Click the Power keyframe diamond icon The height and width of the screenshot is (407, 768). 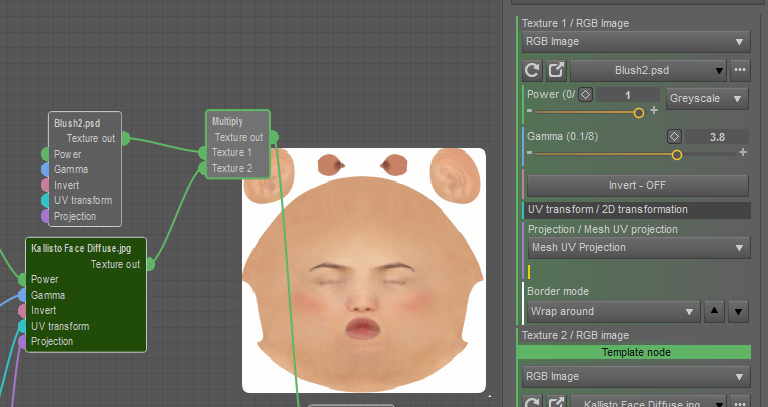coord(585,95)
